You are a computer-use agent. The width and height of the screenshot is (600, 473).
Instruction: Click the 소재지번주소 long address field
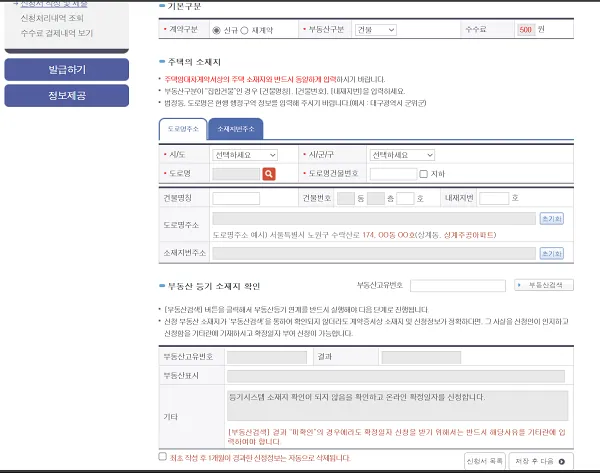point(374,253)
